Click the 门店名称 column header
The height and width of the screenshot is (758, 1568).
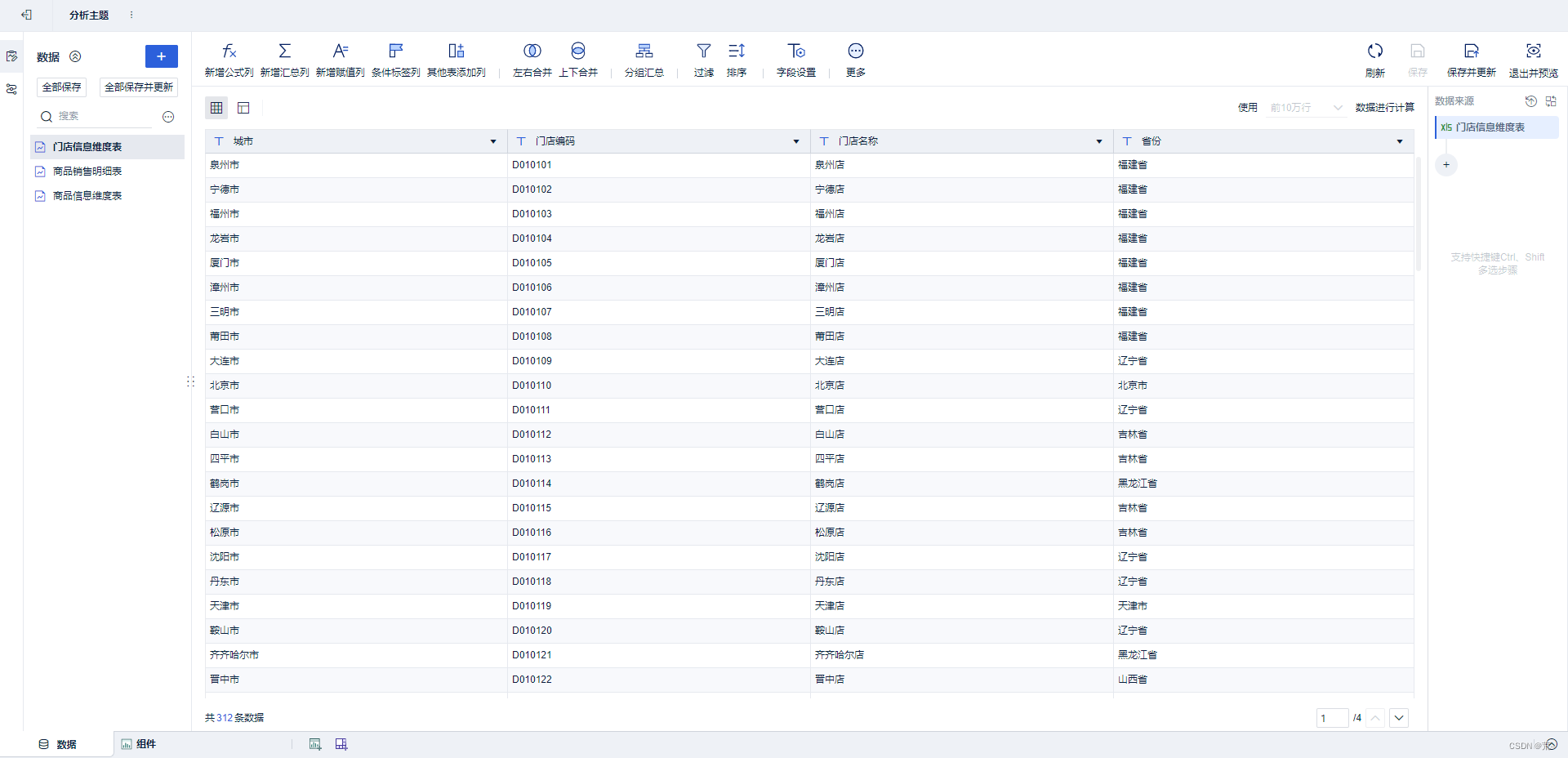[961, 141]
